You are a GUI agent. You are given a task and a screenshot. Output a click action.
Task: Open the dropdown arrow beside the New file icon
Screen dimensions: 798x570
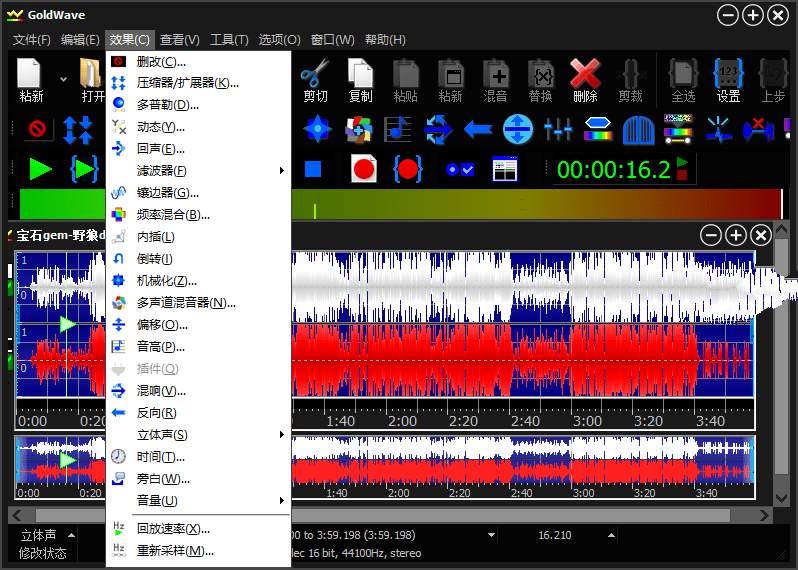63,79
